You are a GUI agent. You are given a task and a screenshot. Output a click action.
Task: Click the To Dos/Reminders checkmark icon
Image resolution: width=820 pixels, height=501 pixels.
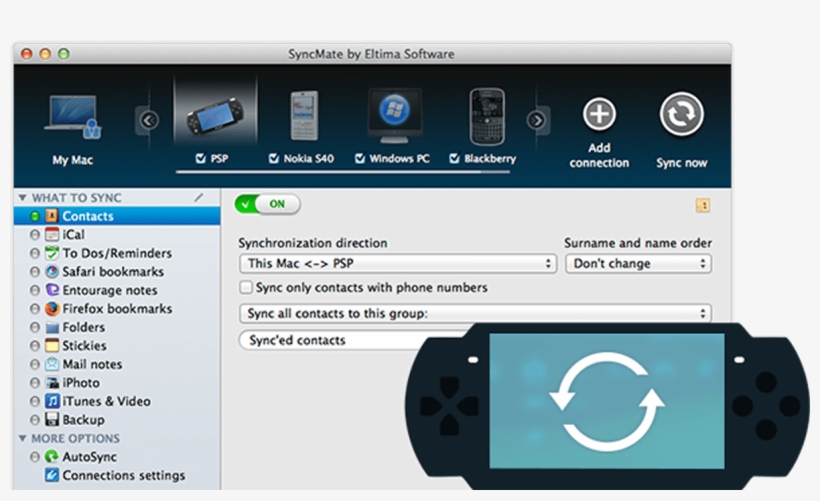[52, 253]
